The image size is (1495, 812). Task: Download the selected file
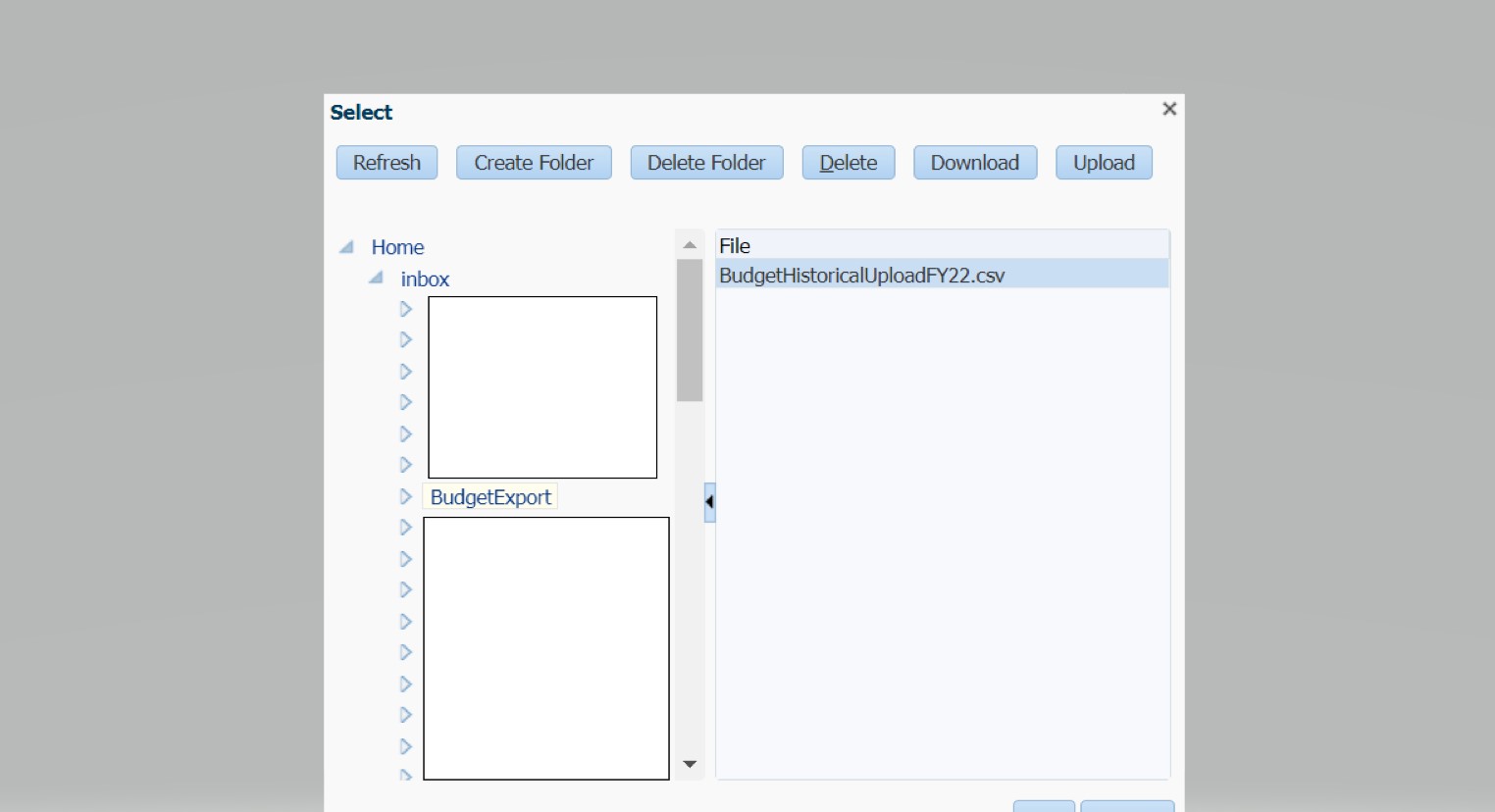coord(975,163)
